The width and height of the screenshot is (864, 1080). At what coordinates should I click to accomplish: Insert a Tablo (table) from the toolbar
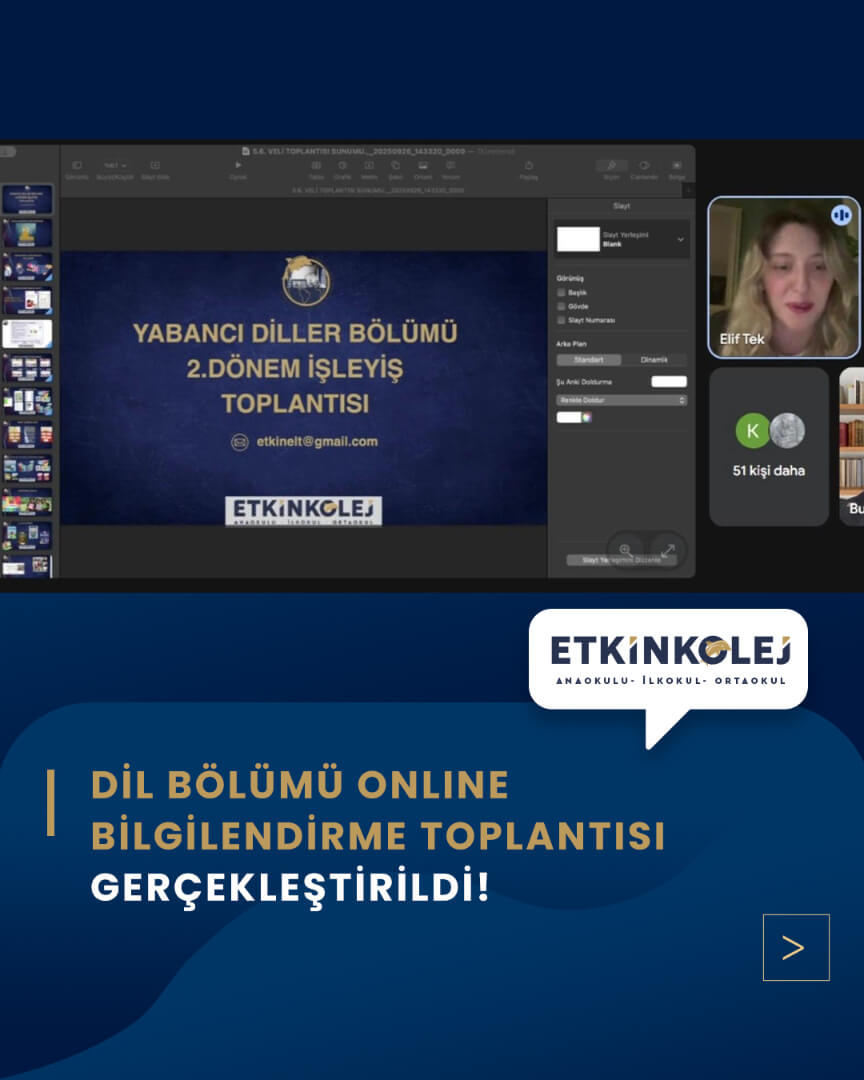(x=315, y=170)
